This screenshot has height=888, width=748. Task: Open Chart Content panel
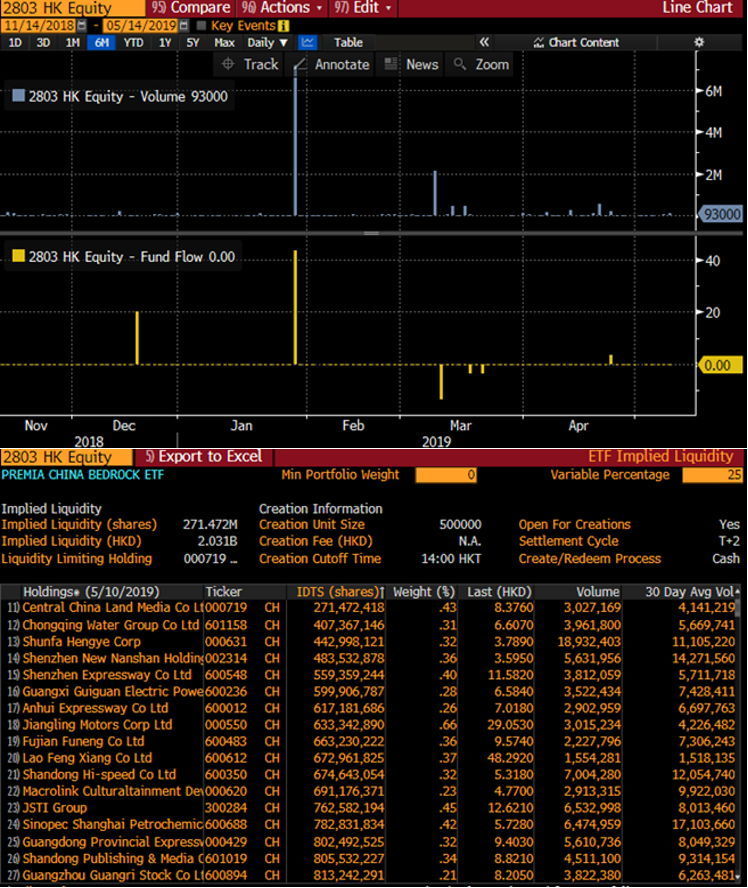576,42
